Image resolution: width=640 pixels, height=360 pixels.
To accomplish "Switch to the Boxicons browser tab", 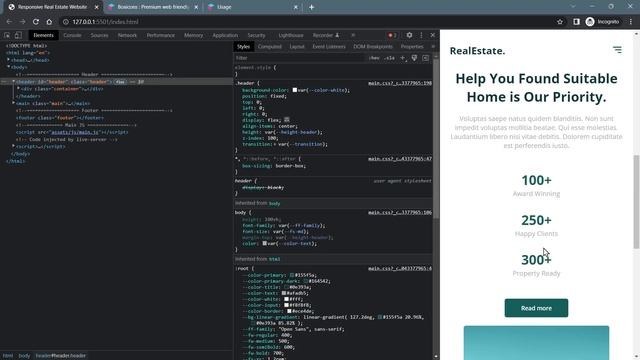I will coord(152,7).
